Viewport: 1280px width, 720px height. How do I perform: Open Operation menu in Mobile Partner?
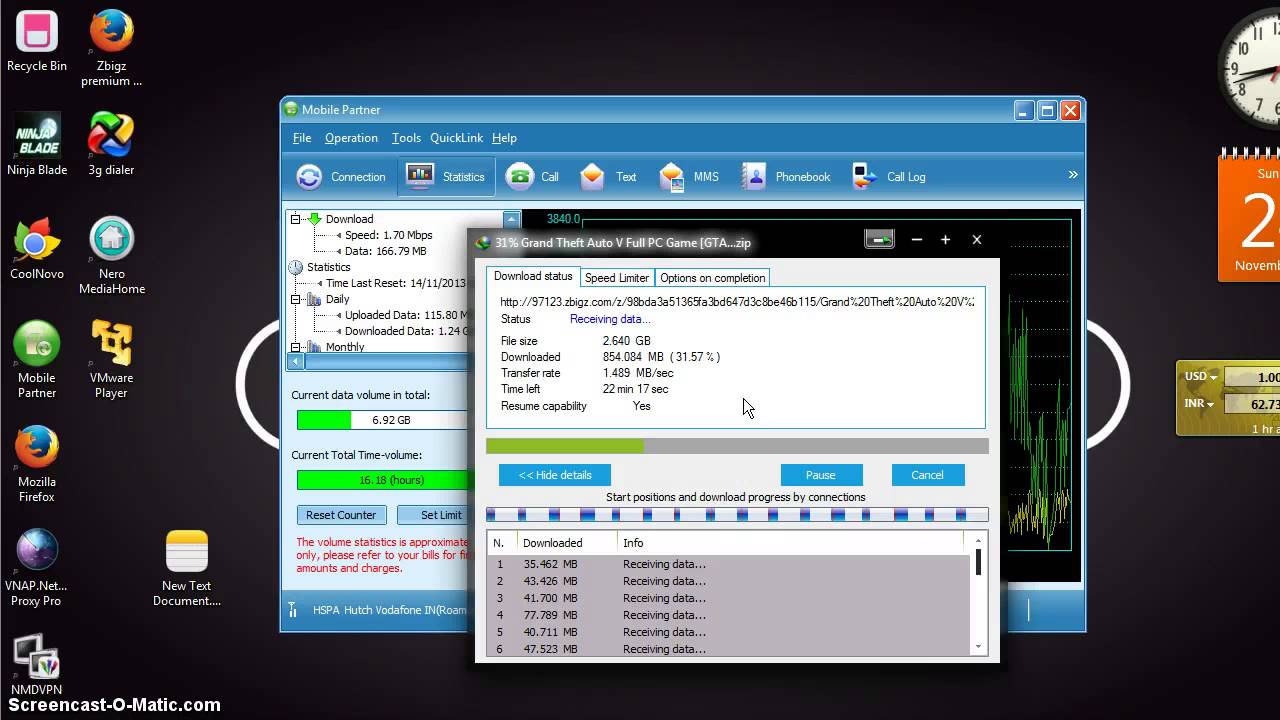(x=351, y=138)
